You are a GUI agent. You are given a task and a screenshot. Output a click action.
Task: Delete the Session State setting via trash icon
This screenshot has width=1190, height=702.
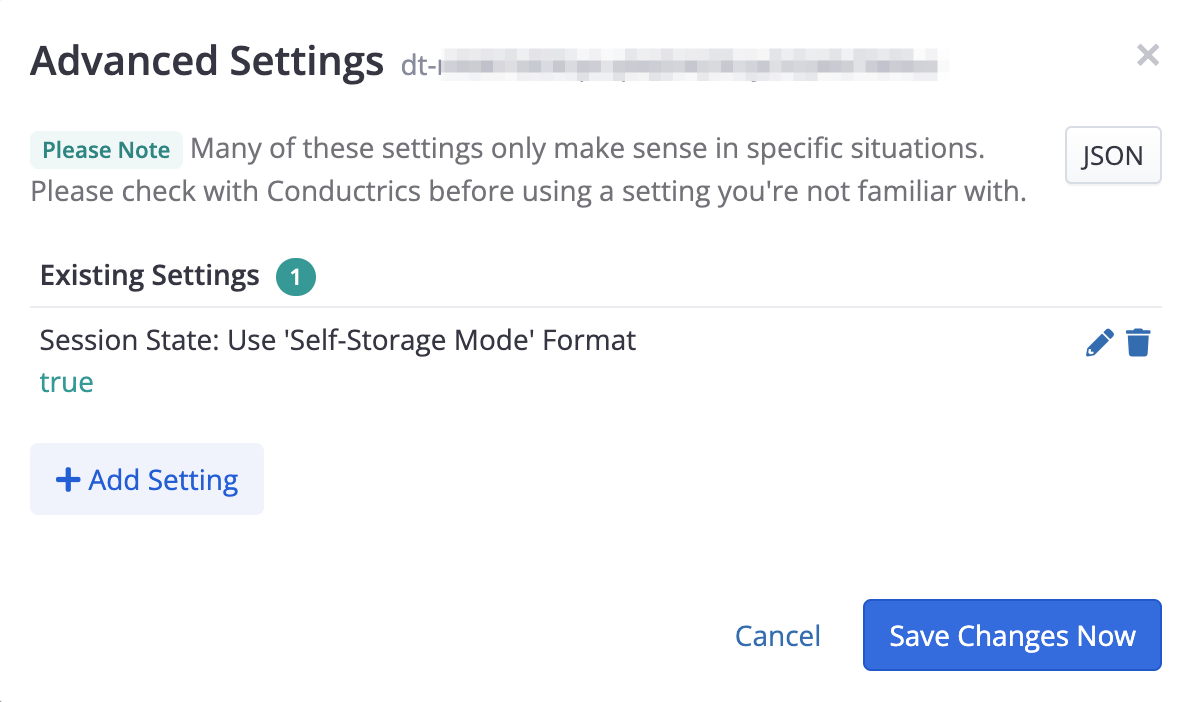tap(1138, 344)
